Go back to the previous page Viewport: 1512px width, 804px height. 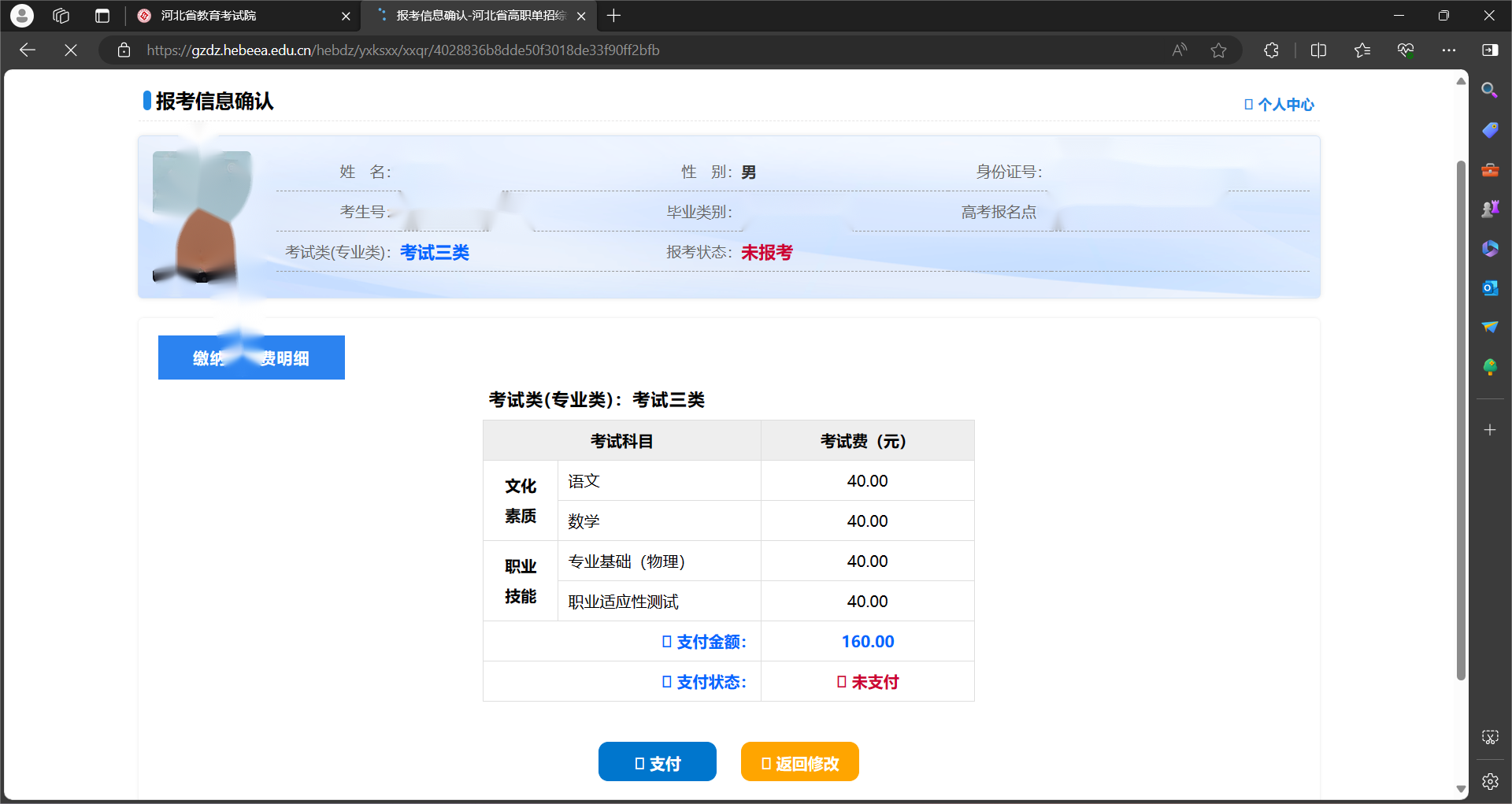click(28, 50)
